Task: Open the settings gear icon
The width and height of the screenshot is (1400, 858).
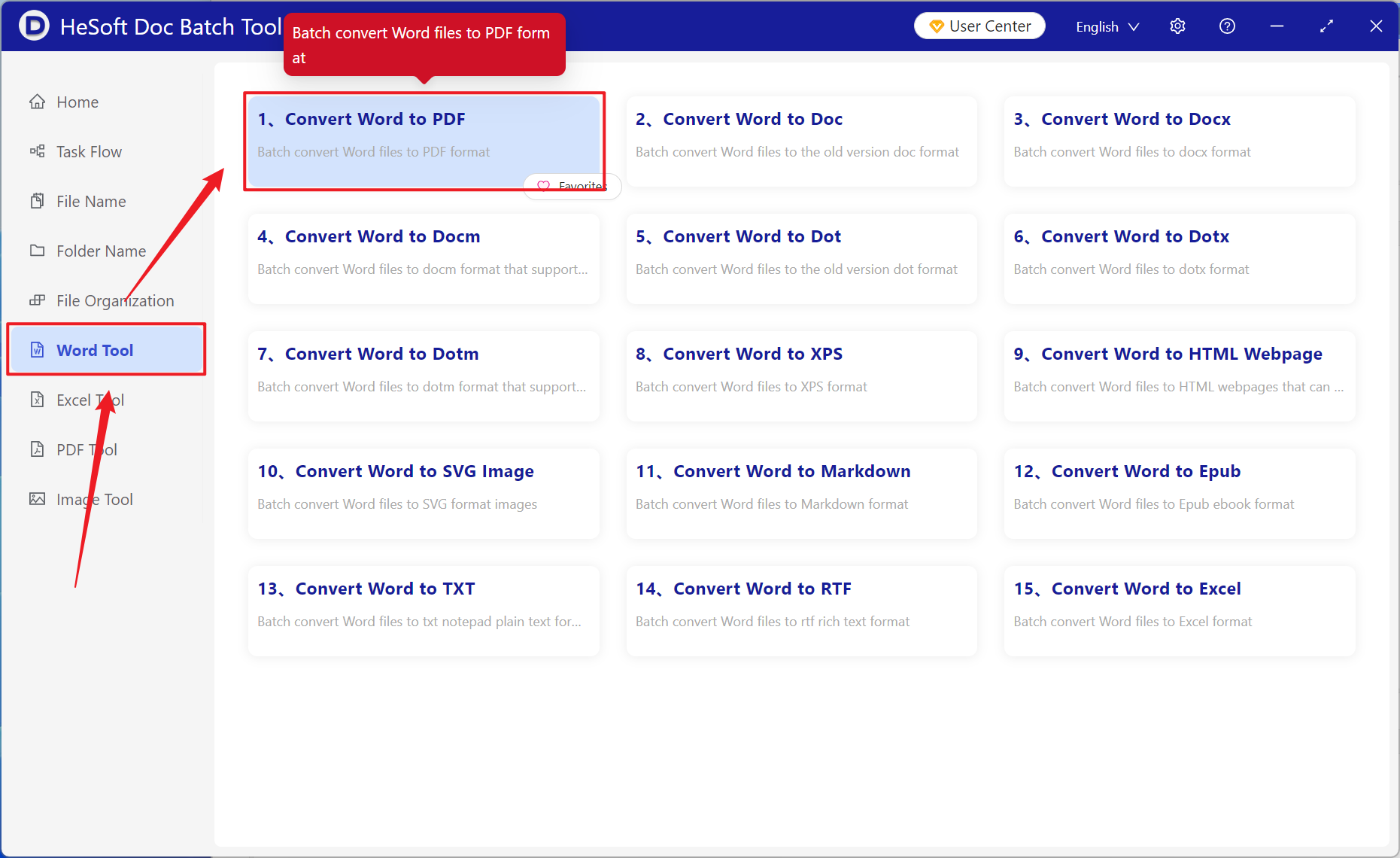Action: tap(1177, 26)
